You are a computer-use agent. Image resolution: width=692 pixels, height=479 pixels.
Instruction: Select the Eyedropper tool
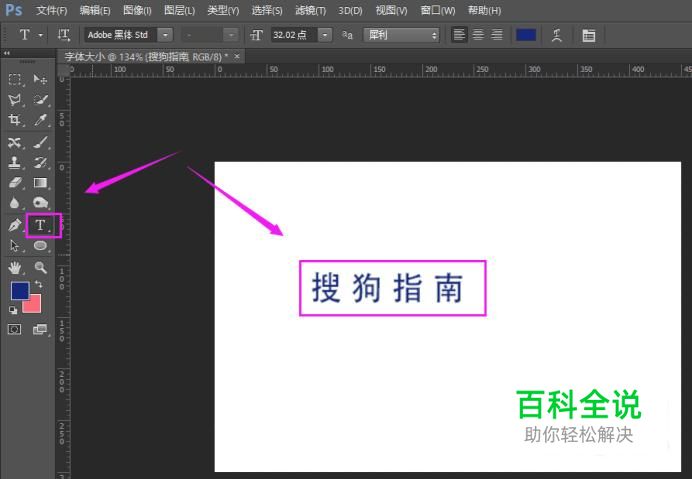(40, 120)
